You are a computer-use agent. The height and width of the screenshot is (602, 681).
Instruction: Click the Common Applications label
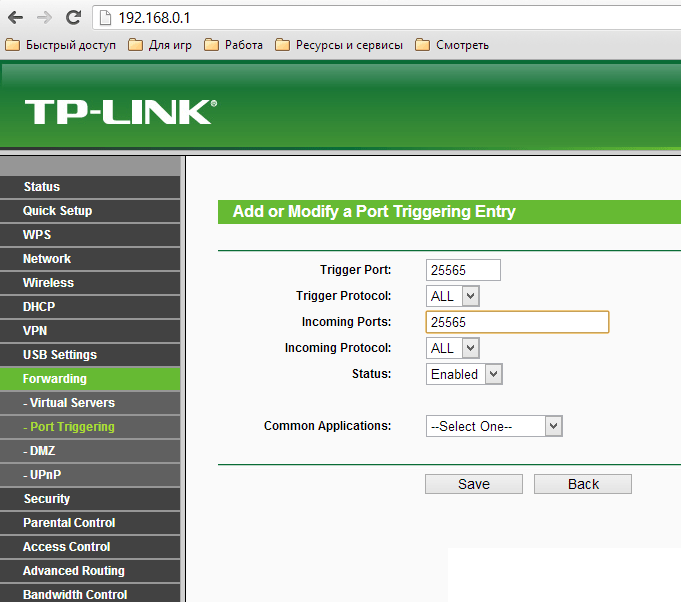(x=327, y=426)
